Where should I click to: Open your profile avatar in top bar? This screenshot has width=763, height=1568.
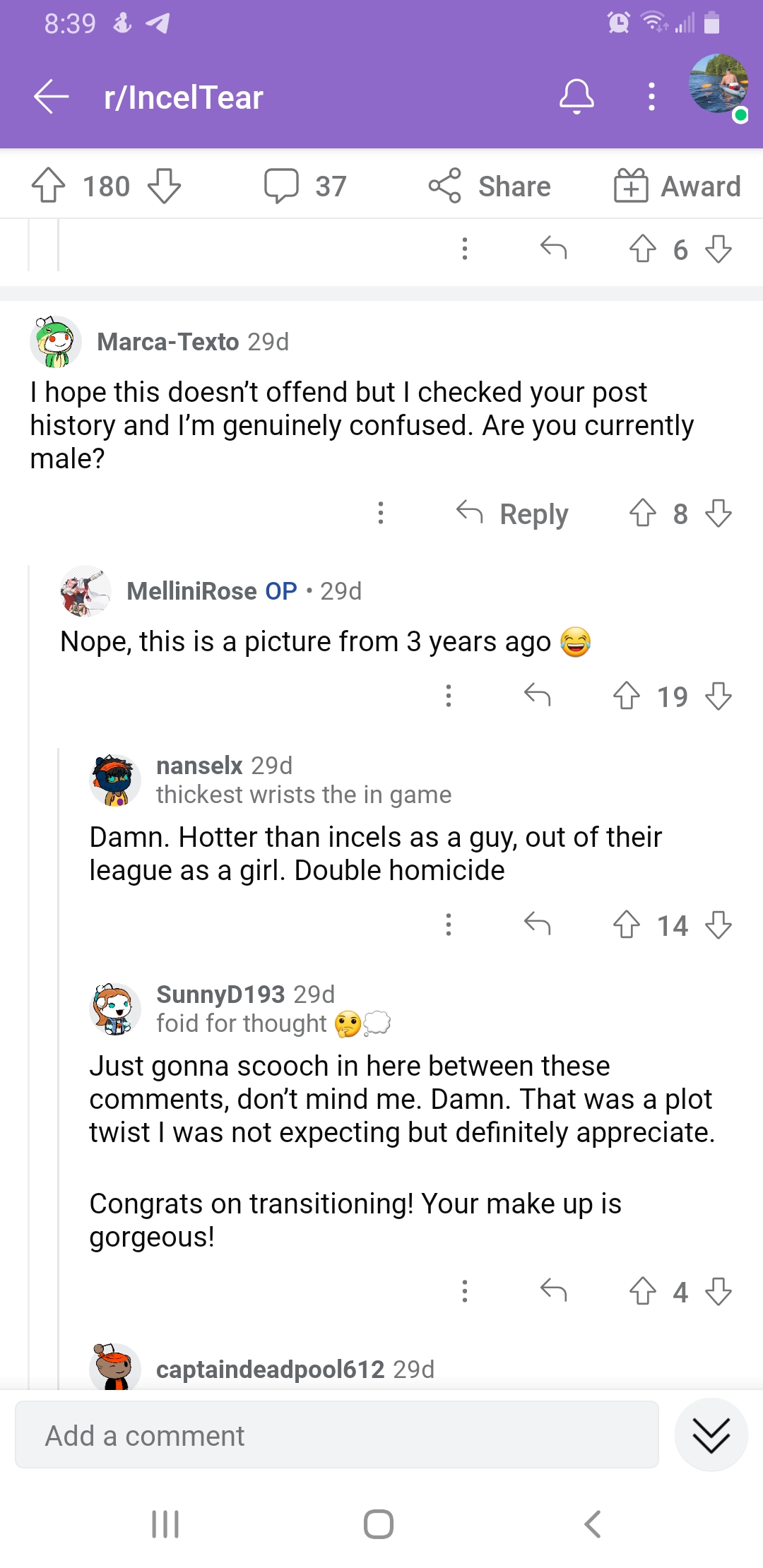(x=716, y=92)
